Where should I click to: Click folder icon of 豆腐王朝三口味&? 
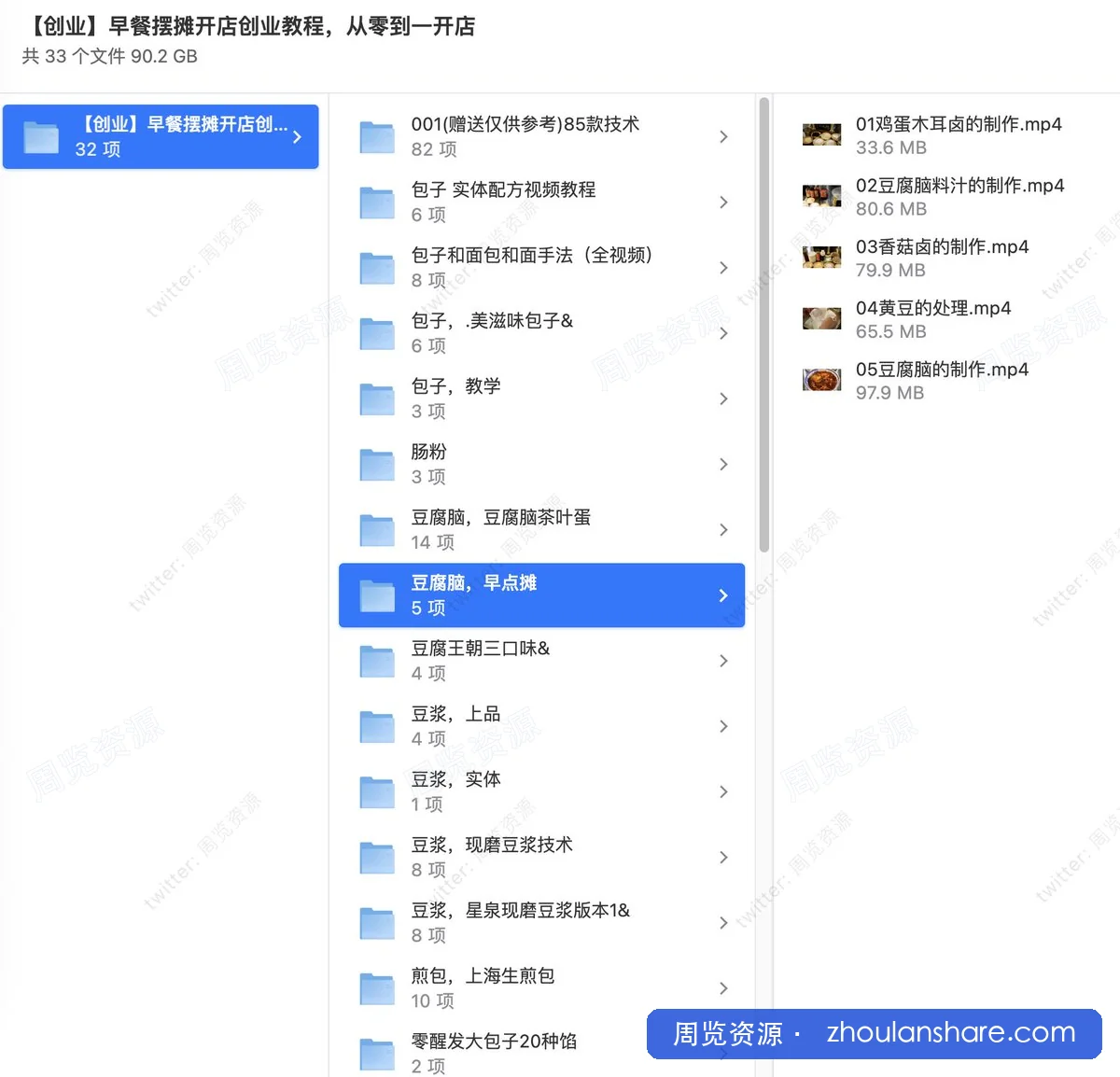tap(377, 661)
